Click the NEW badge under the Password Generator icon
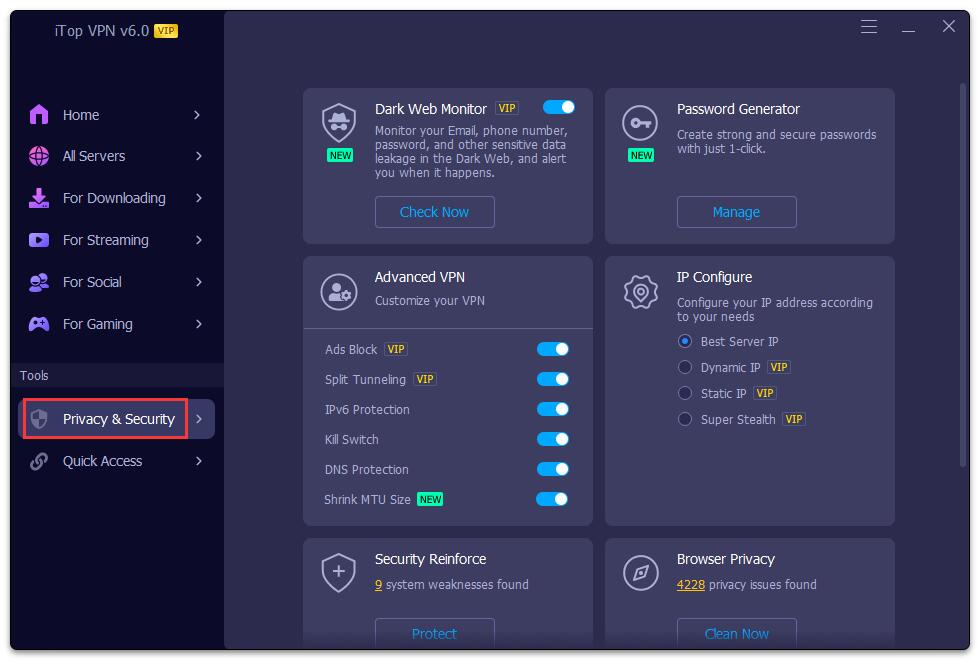The width and height of the screenshot is (980, 660). (641, 156)
